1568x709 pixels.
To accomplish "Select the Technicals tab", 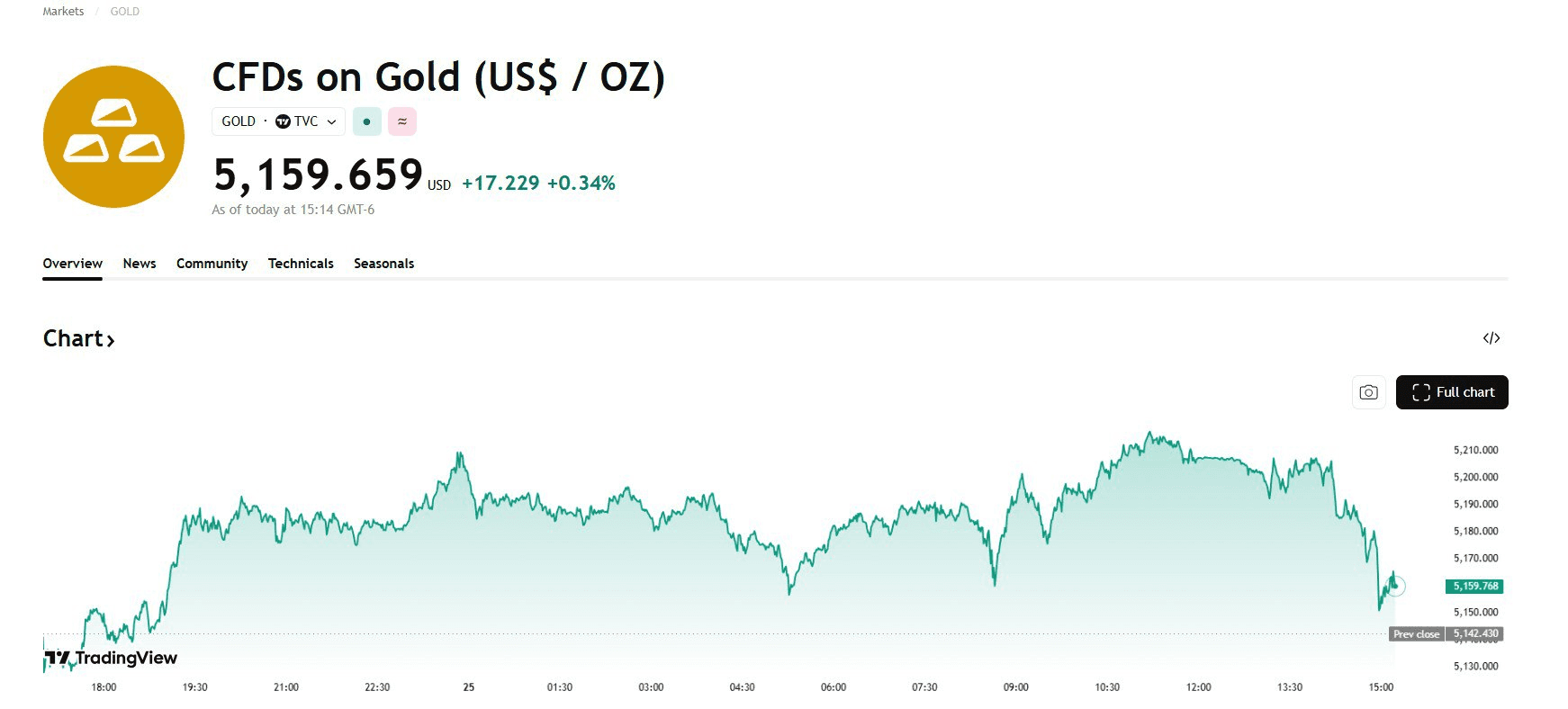I will tap(301, 264).
